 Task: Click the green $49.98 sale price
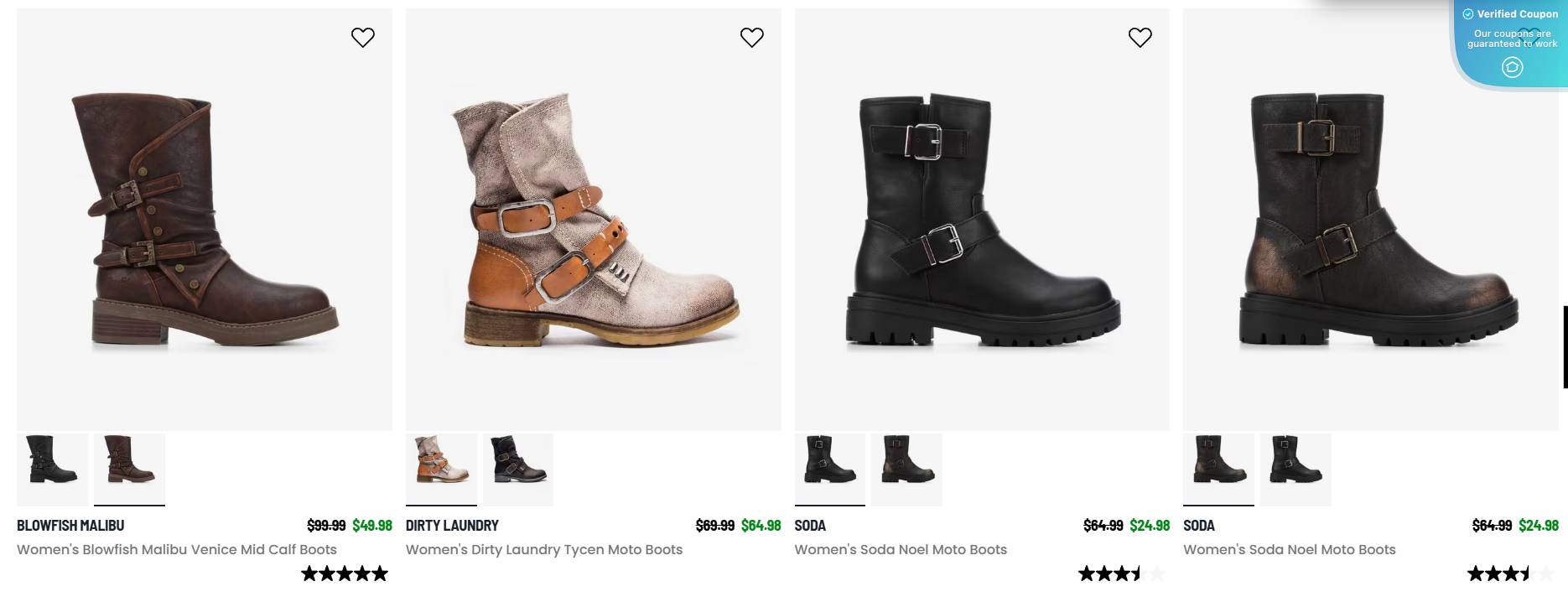pyautogui.click(x=372, y=526)
